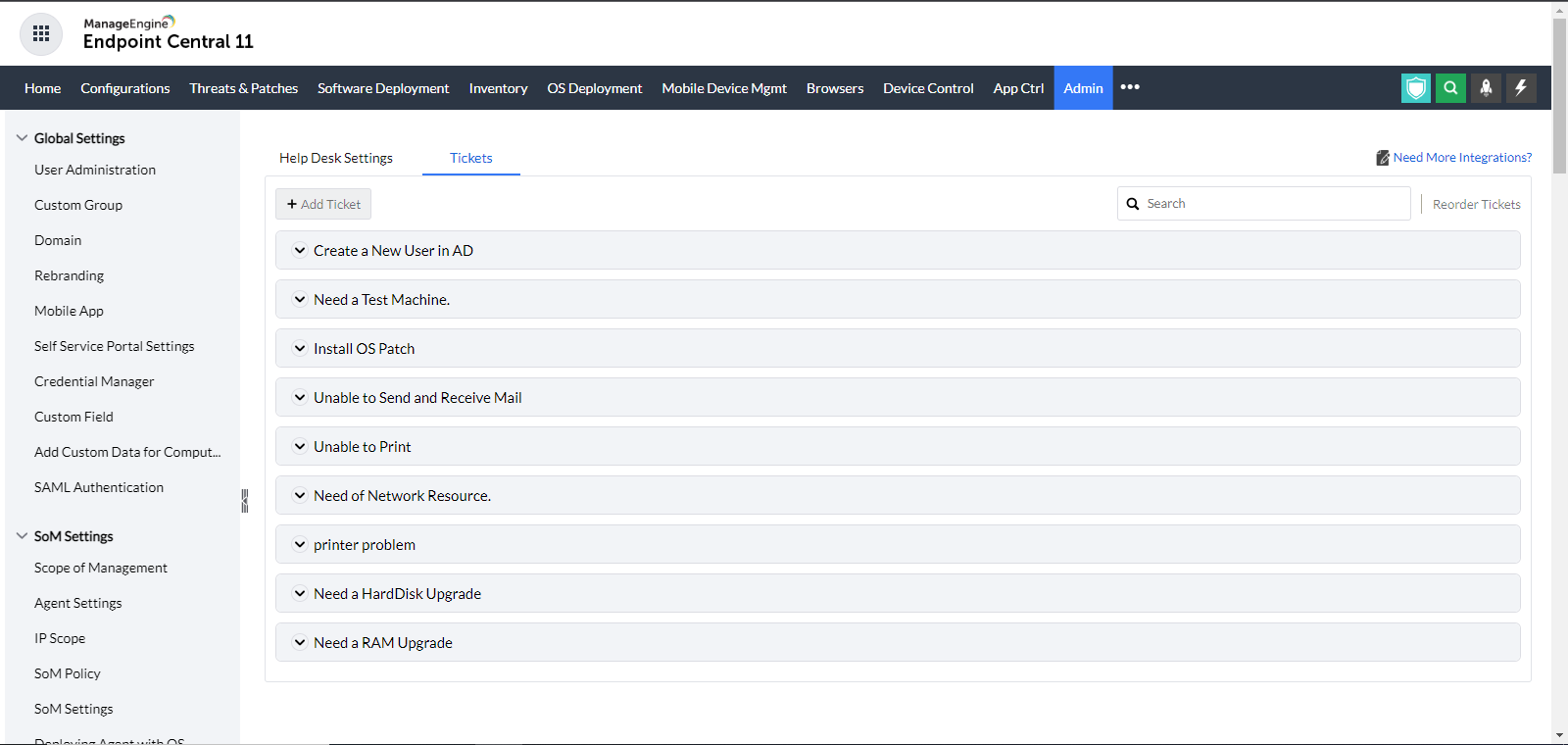Screen dimensions: 1568x745
Task: Click the teal shield icon in header
Action: point(1415,88)
